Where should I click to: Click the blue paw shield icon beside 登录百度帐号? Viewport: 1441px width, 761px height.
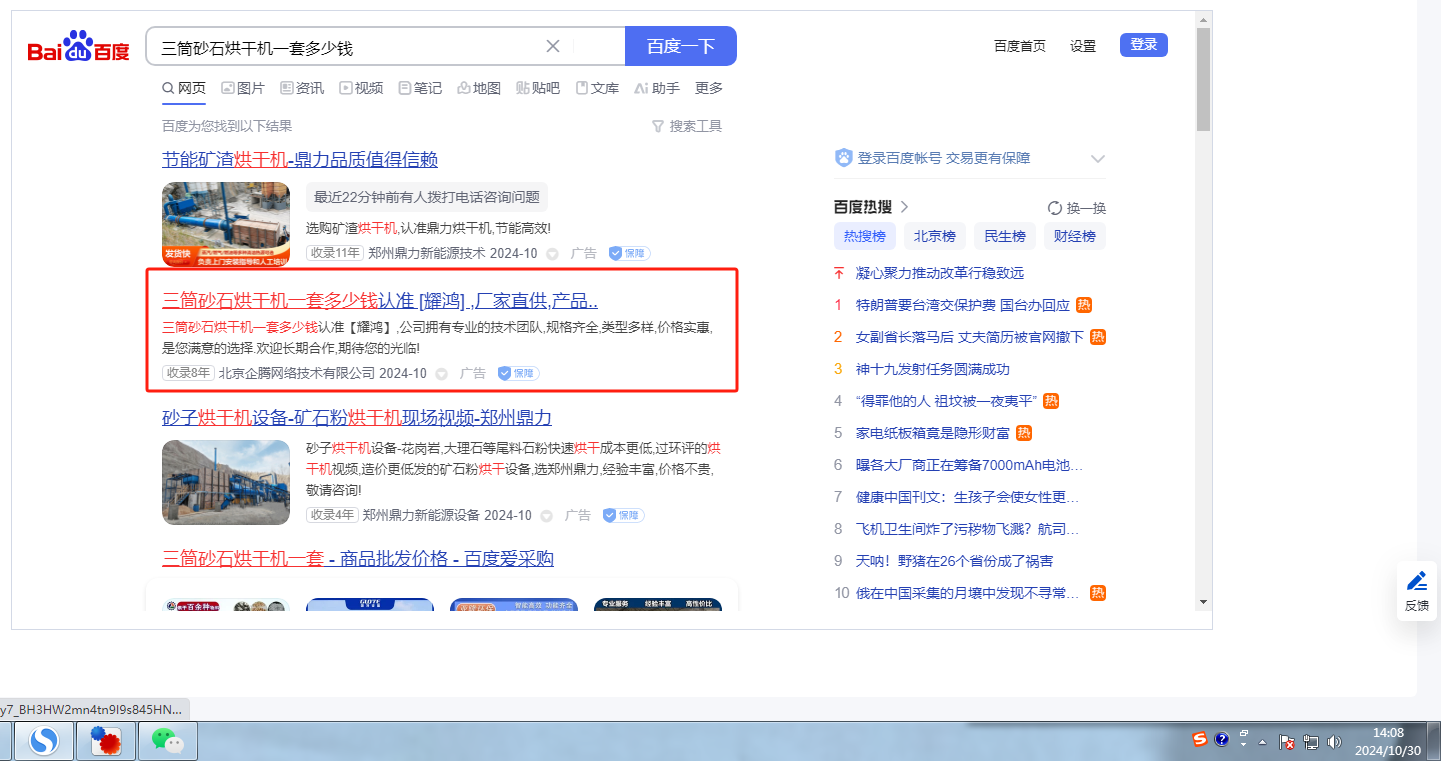[843, 158]
